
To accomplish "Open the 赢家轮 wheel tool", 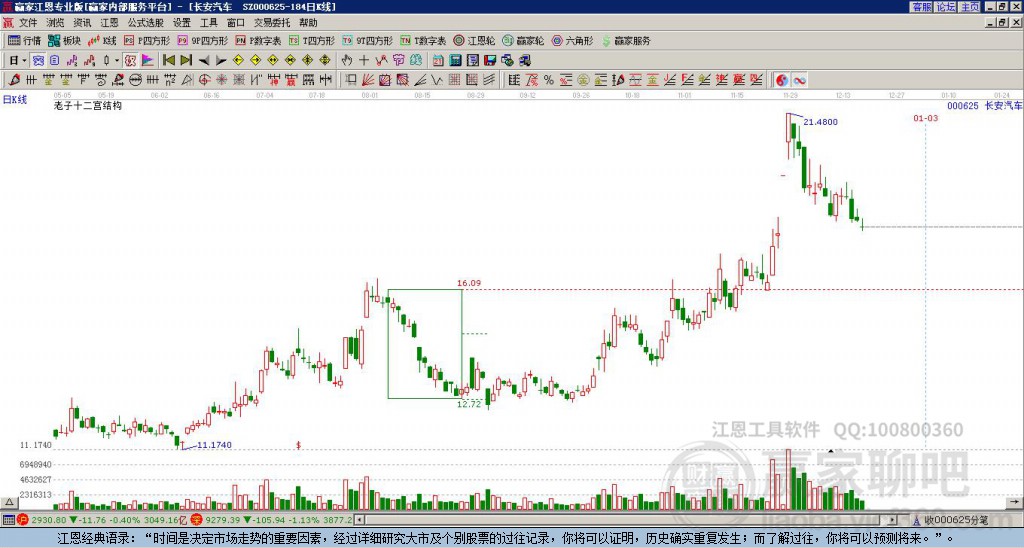I will pos(523,40).
